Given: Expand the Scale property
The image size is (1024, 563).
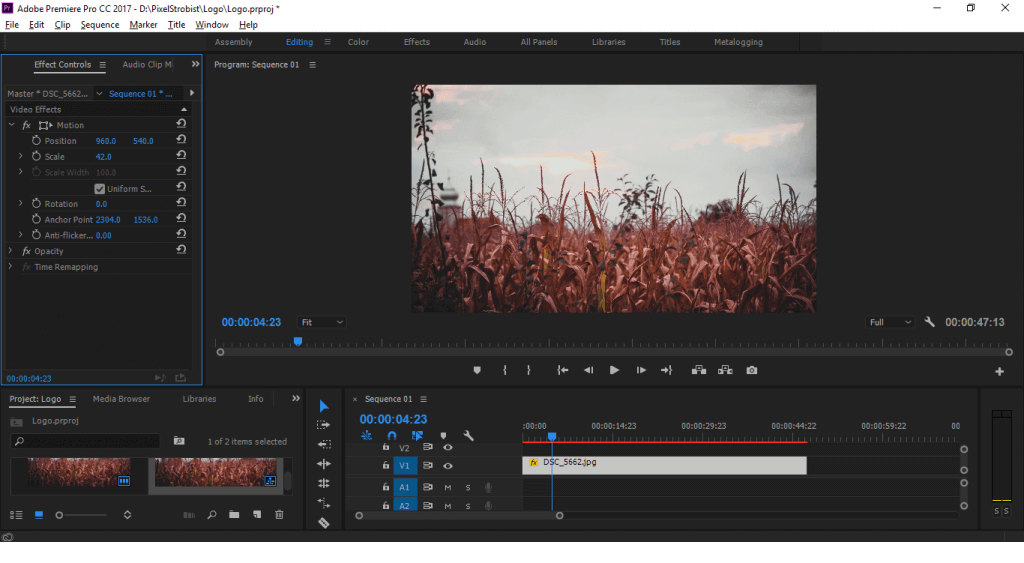Looking at the screenshot, I should coord(20,156).
